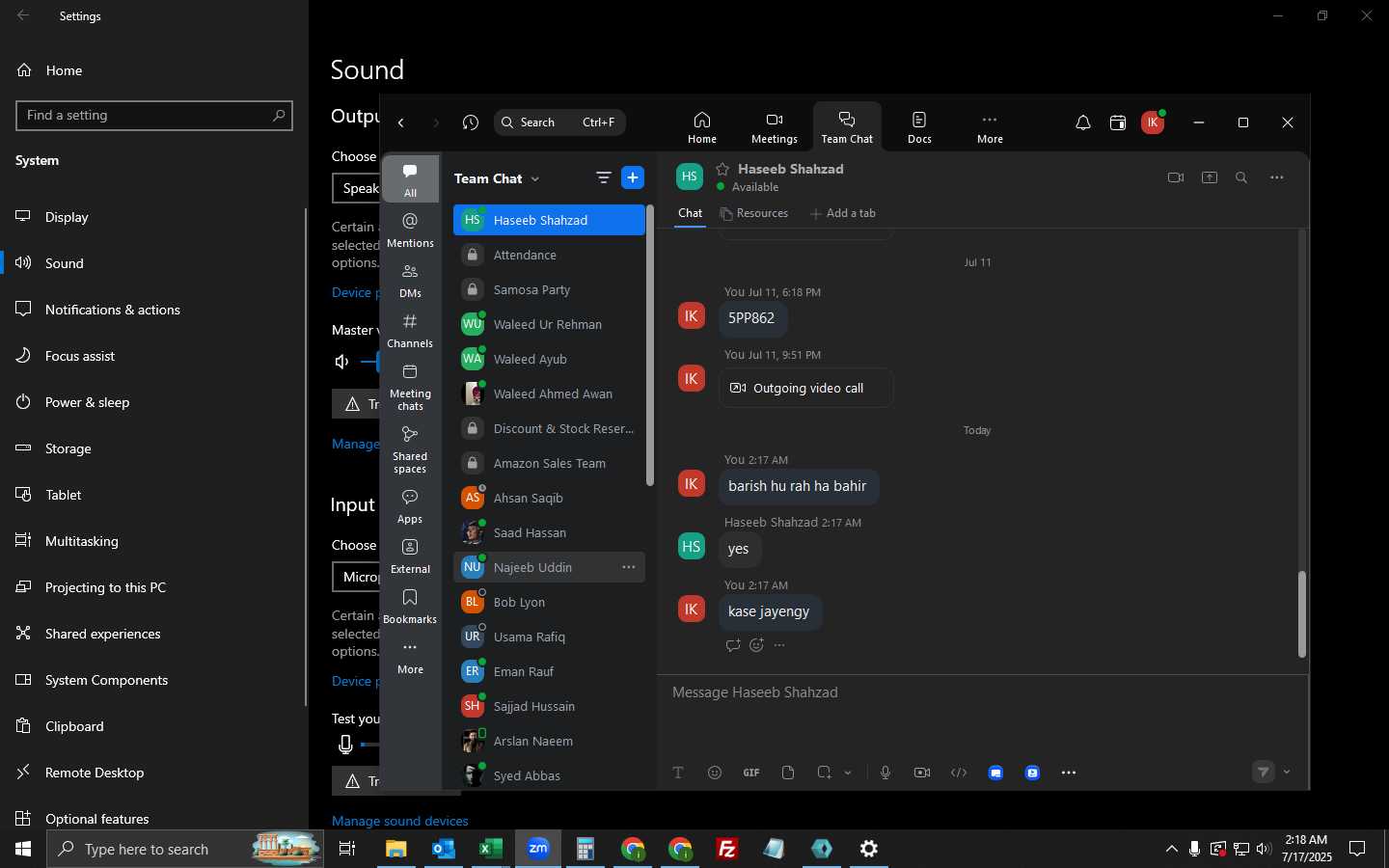Image resolution: width=1389 pixels, height=868 pixels.
Task: Click Manage sound devices link in Settings
Action: pos(399,821)
